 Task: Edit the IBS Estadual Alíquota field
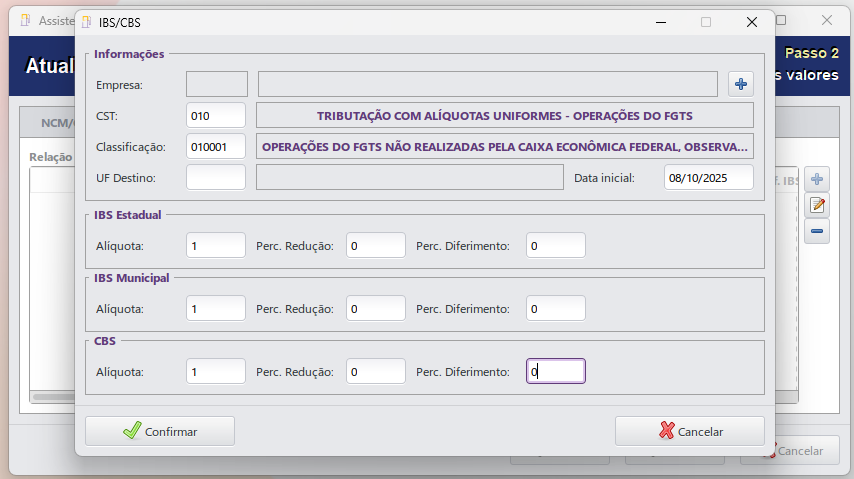point(216,245)
